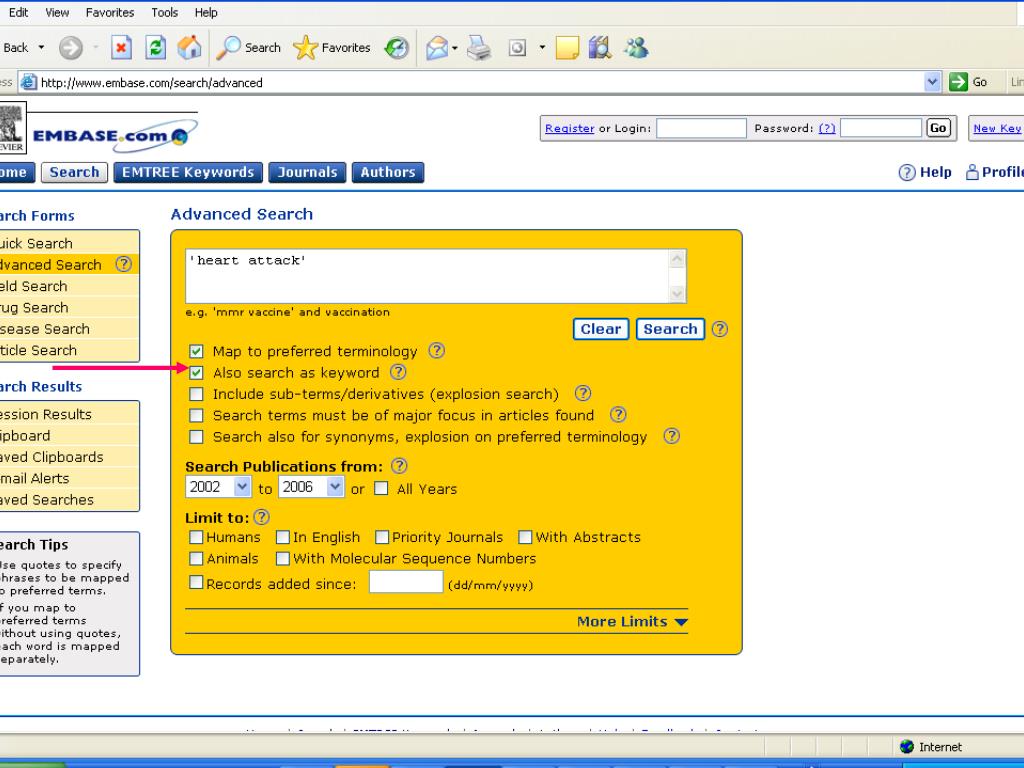
Task: Check With Molecular Sequence Numbers
Action: point(283,558)
